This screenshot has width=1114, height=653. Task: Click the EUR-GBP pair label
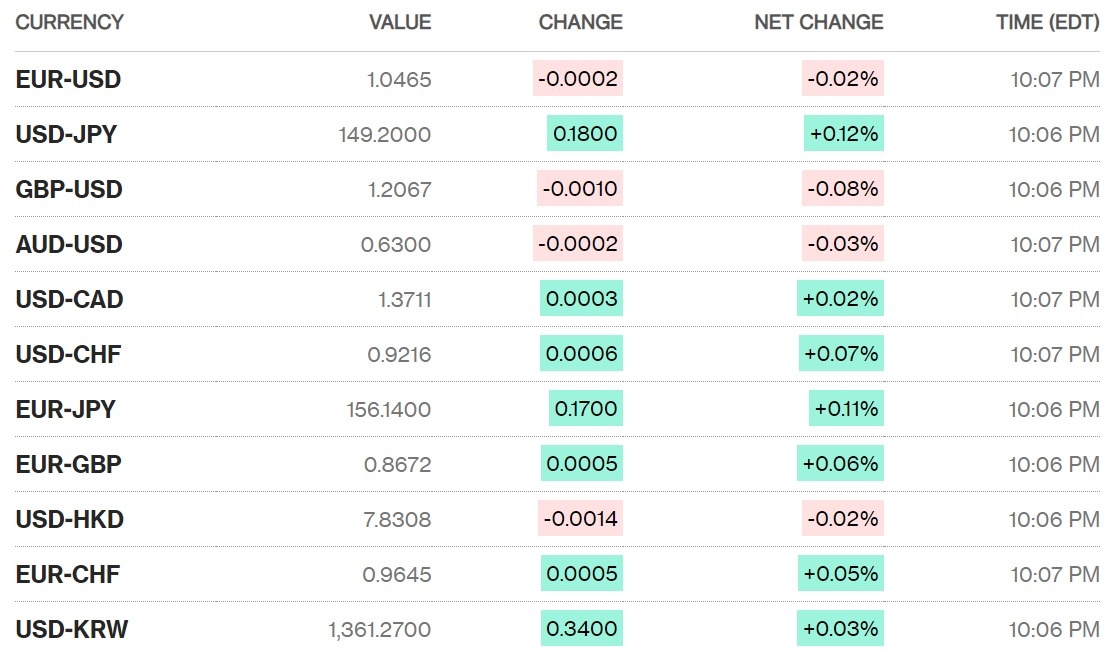click(x=68, y=465)
